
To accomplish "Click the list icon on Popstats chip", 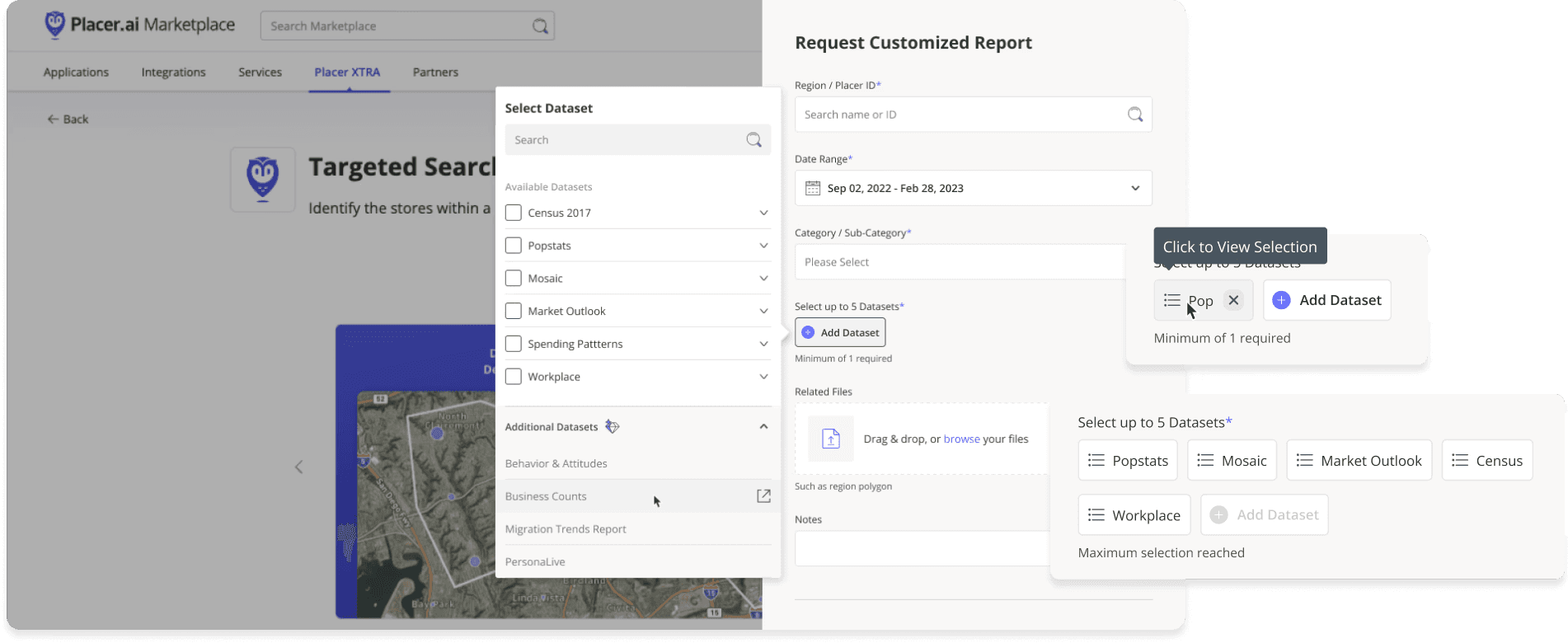I will click(1096, 460).
